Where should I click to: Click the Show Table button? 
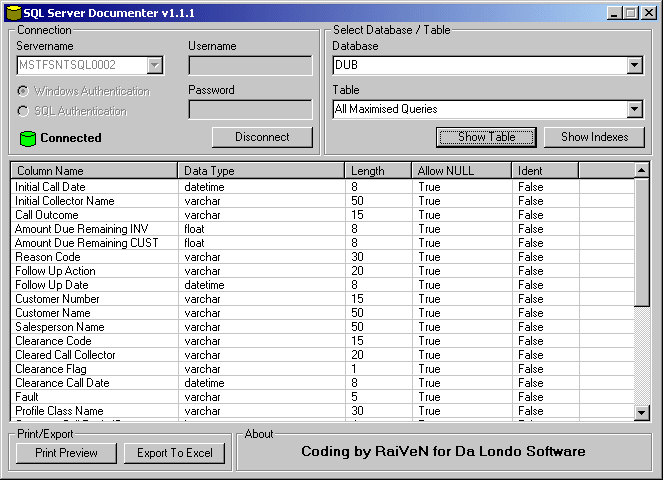pos(486,137)
